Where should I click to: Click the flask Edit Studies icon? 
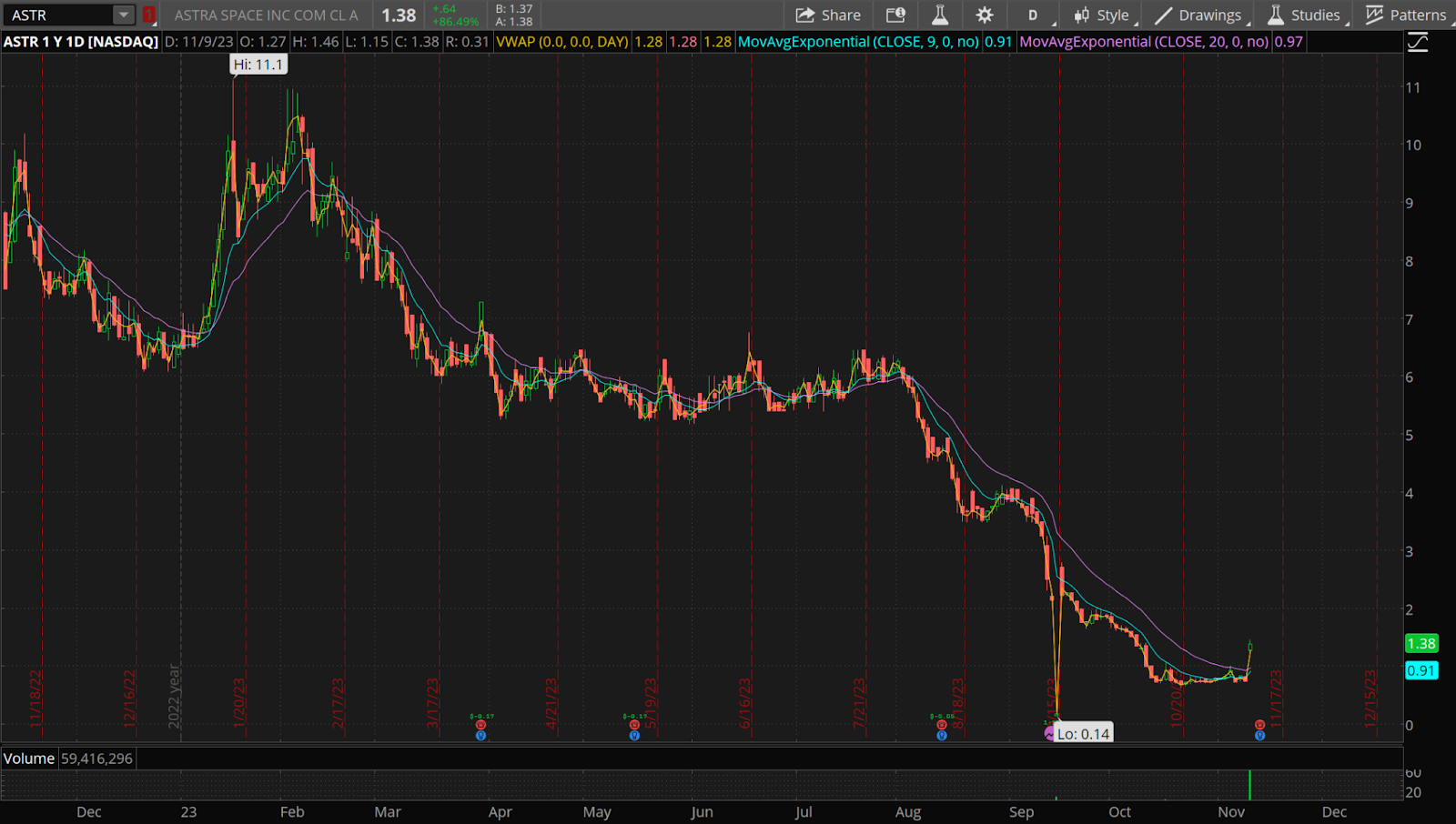940,15
